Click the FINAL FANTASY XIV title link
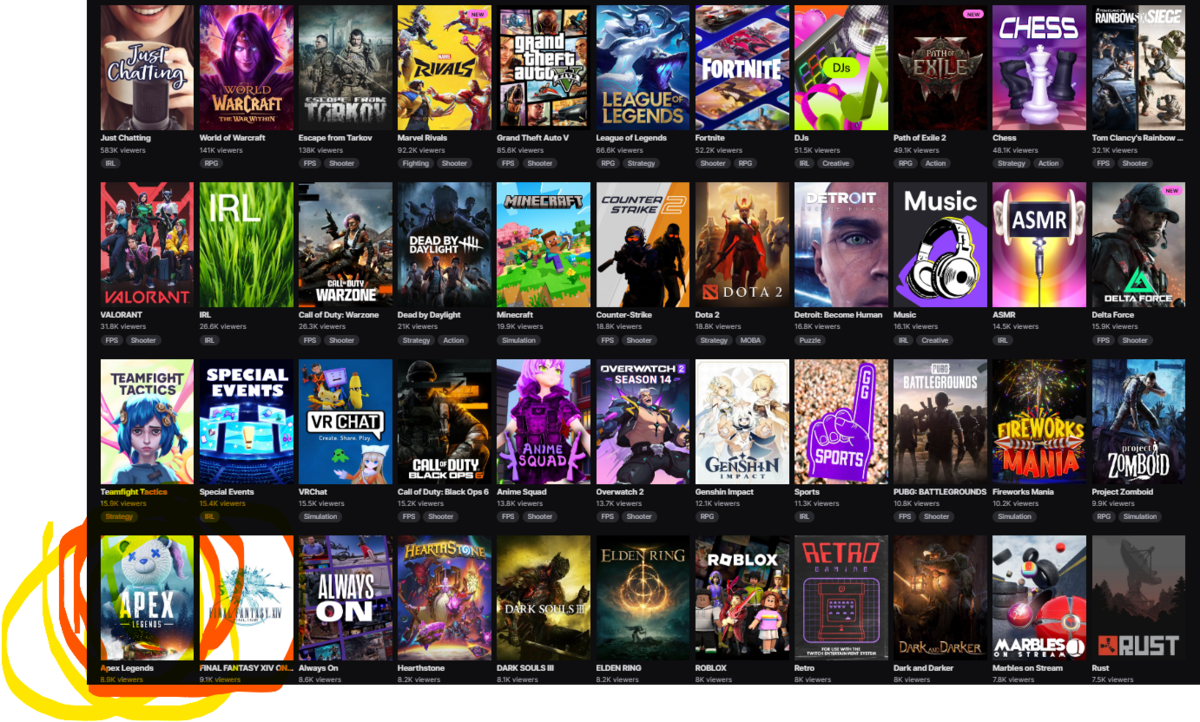1200x722 pixels. (246, 668)
